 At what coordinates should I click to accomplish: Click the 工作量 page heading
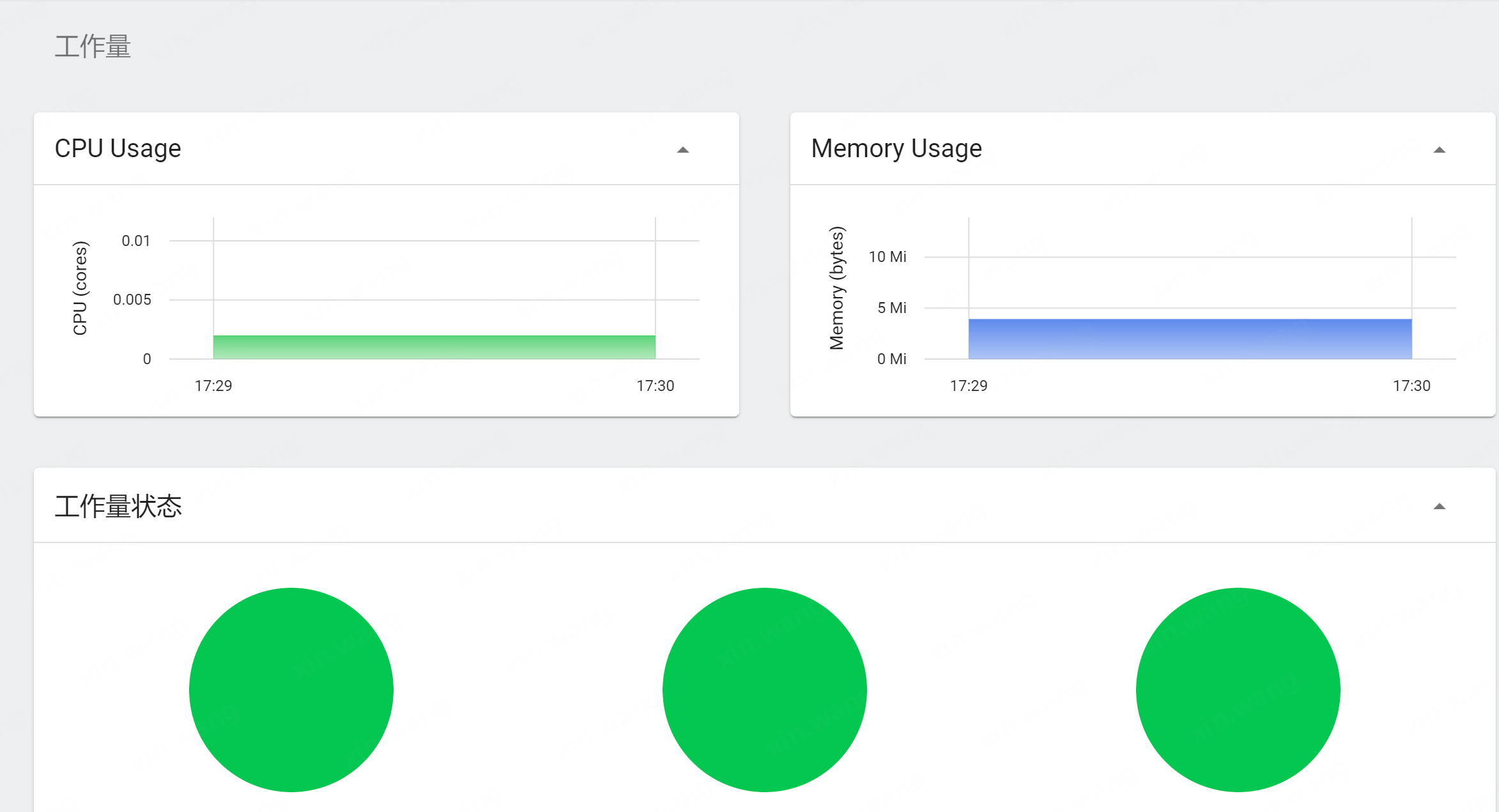click(93, 47)
